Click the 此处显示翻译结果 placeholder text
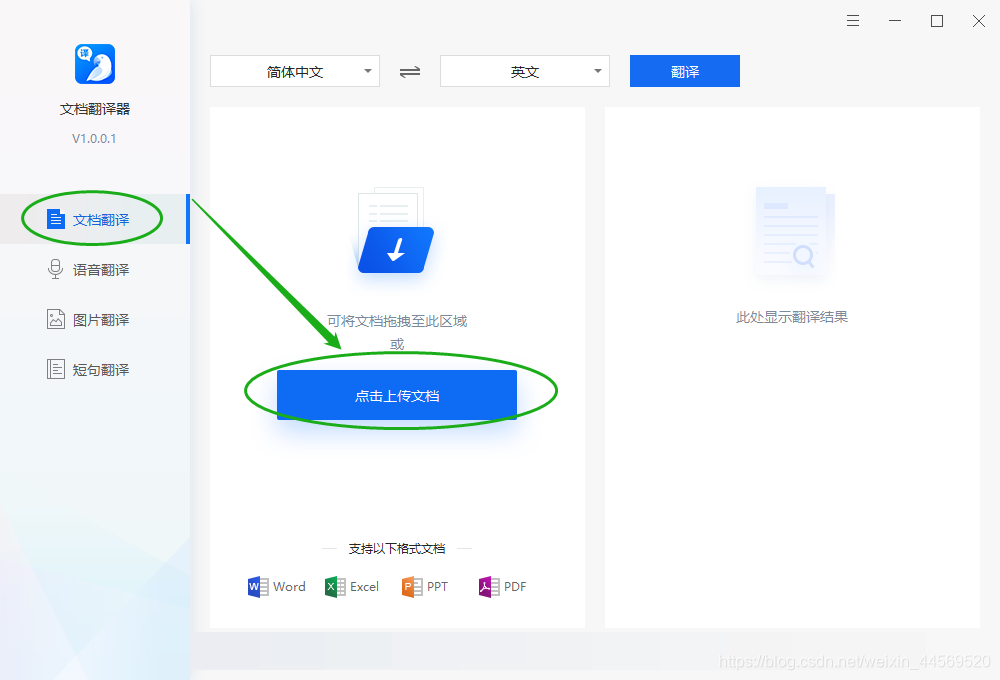This screenshot has height=680, width=1000. point(792,317)
